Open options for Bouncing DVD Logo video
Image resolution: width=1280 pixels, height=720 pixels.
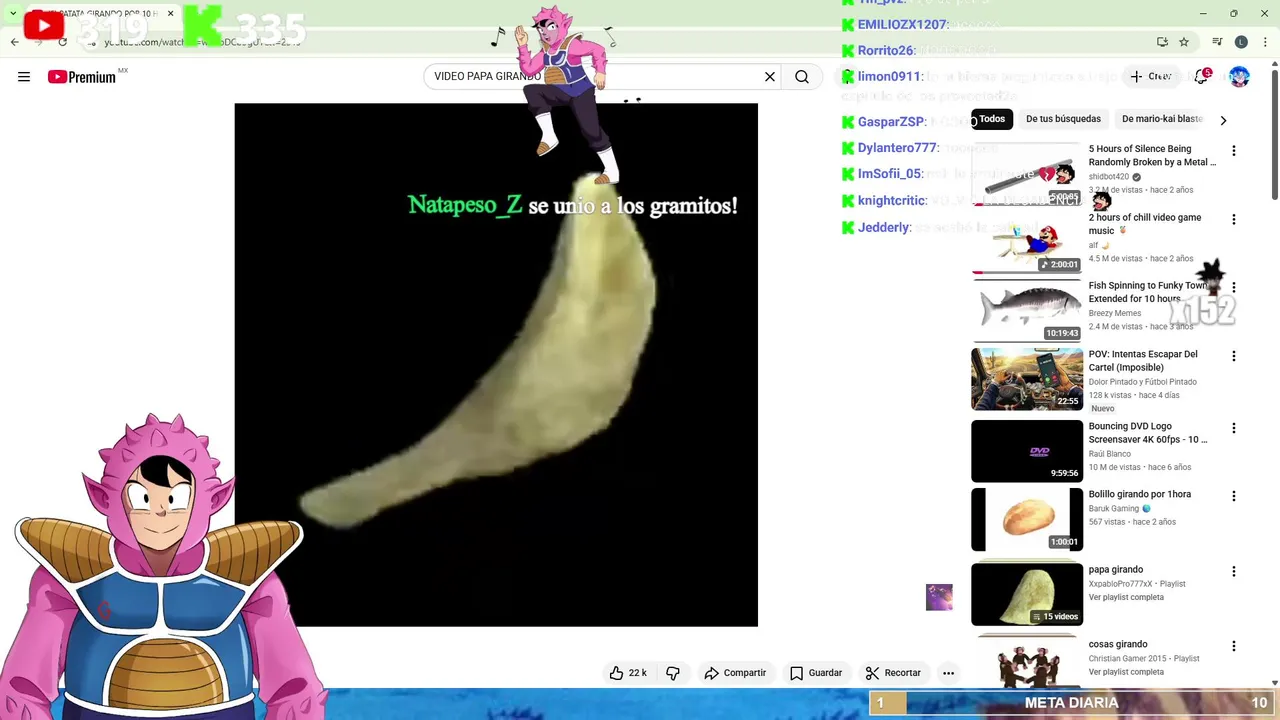tap(1234, 428)
